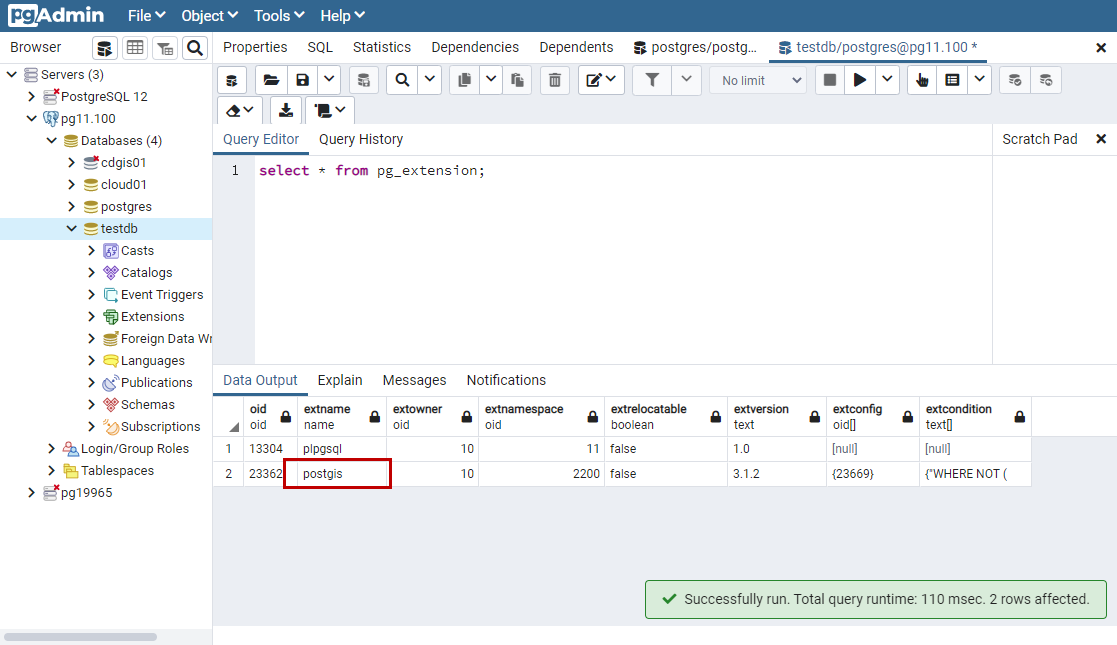Screen dimensions: 1117x645
Task: Expand the Schemas tree node
Action: [92, 405]
